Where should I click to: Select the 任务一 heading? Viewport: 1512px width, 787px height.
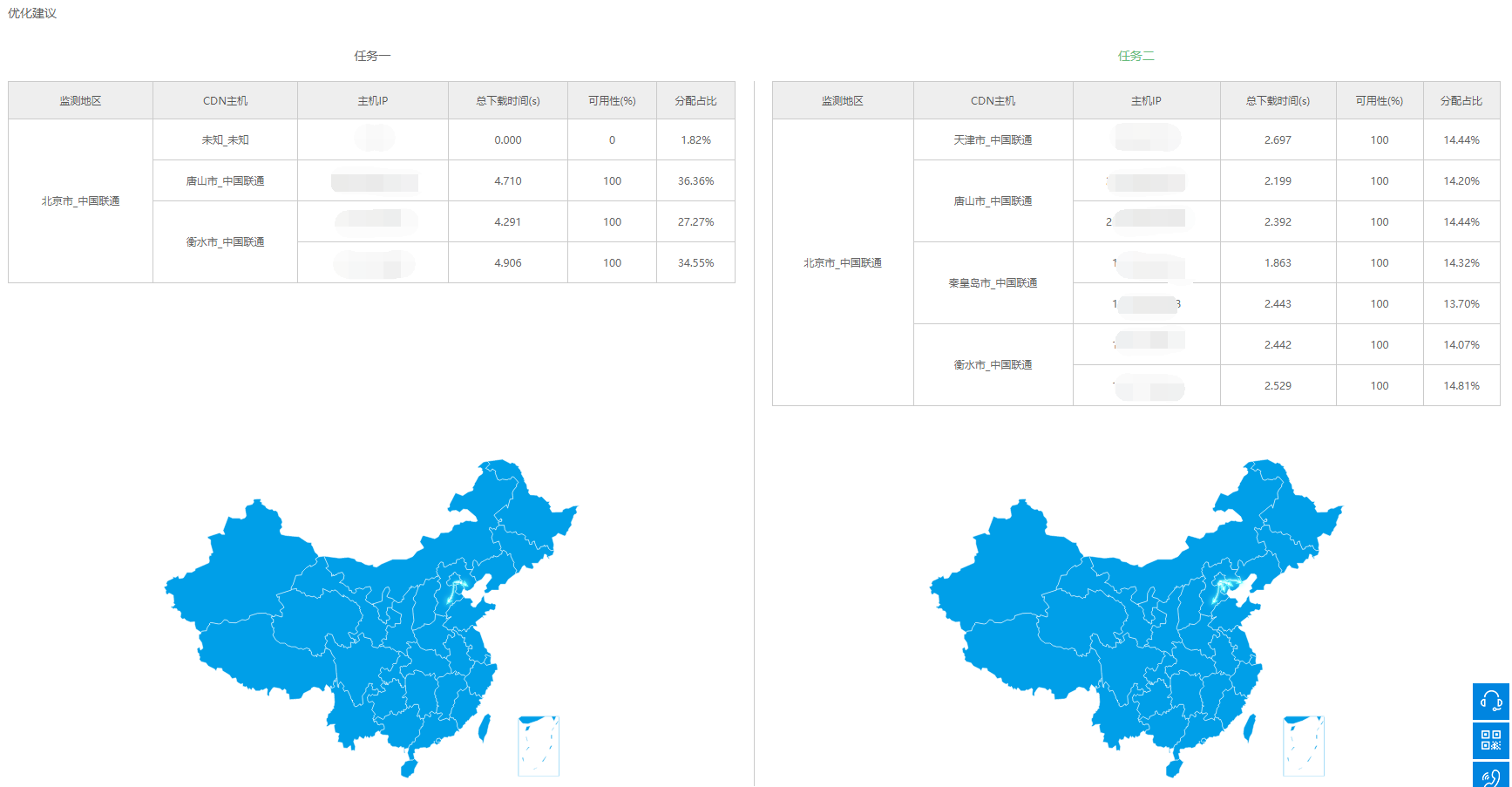(x=372, y=56)
